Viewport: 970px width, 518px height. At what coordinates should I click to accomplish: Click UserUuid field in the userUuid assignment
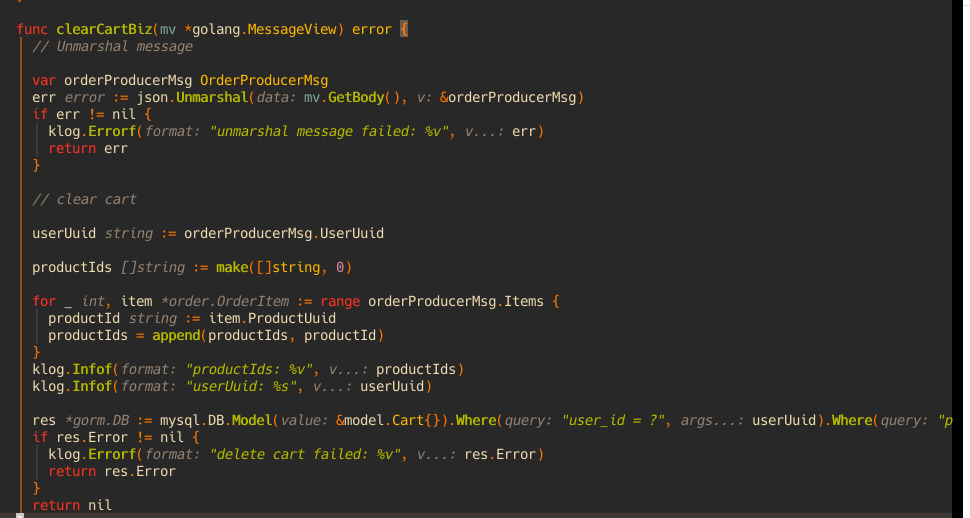pos(351,233)
